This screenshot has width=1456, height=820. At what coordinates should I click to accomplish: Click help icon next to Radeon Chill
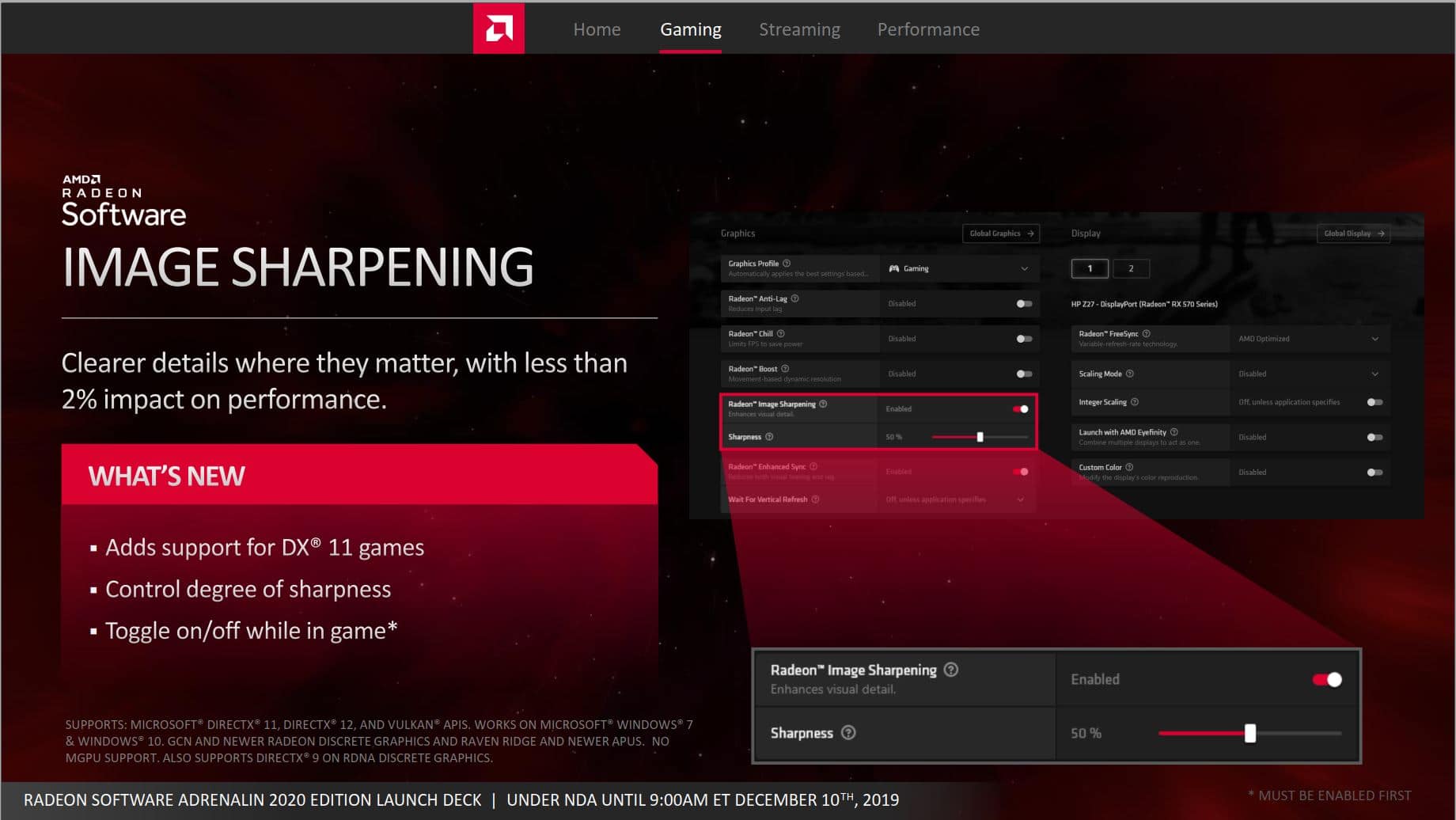[780, 333]
